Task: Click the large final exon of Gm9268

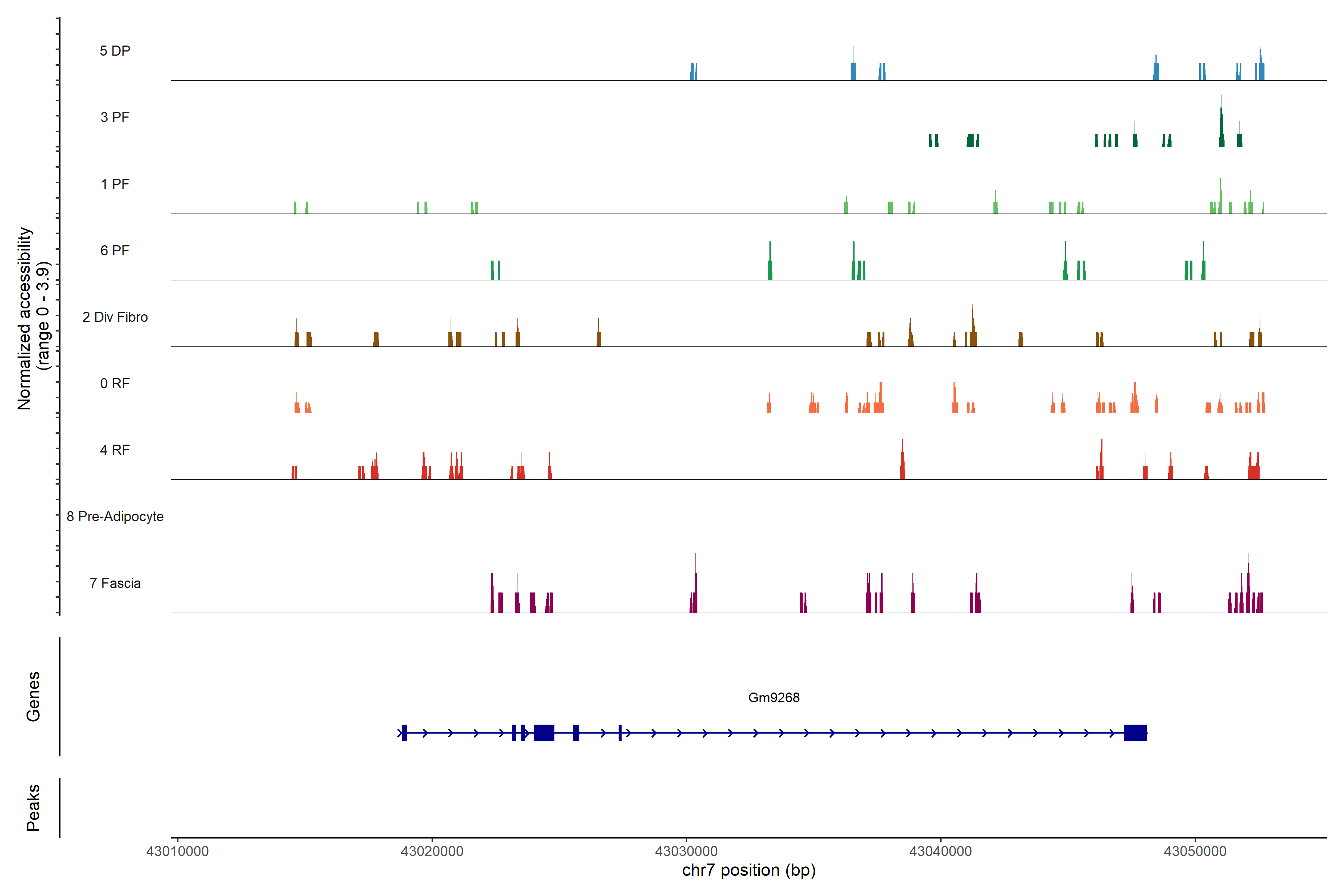Action: pos(1135,732)
